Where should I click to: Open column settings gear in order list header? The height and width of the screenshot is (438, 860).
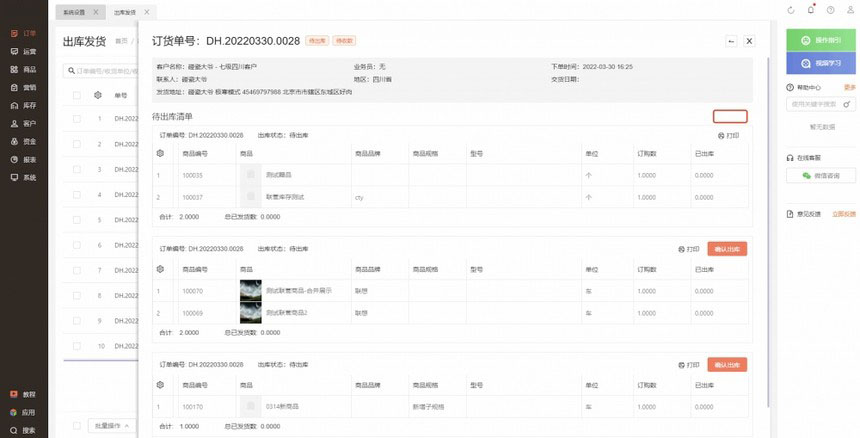point(98,95)
